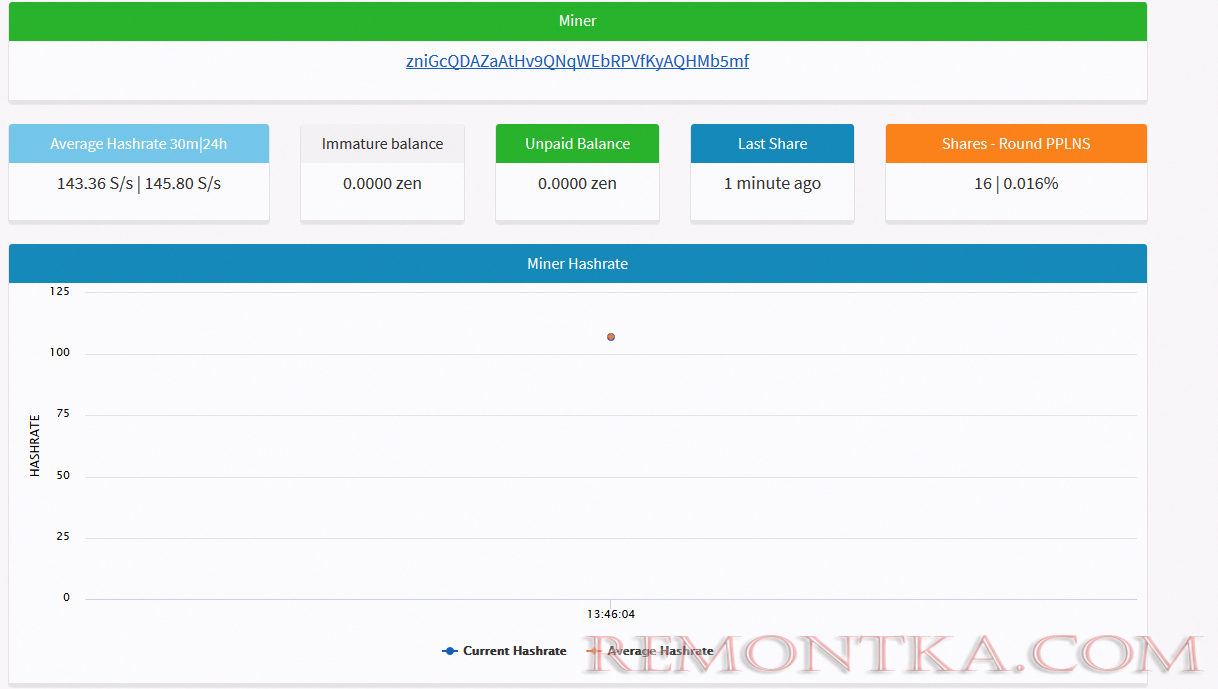Click the green Miner header bar

point(577,21)
